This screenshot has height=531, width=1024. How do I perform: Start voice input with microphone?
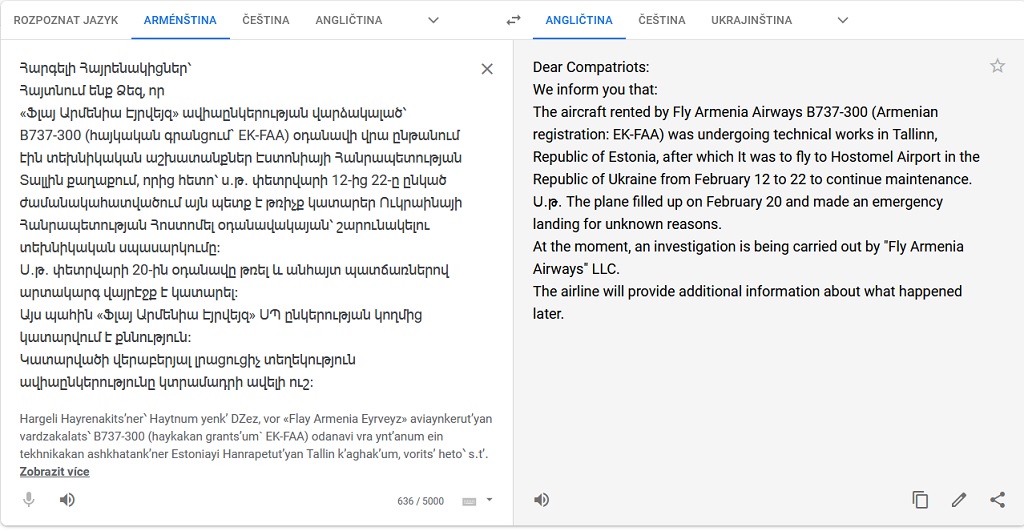[x=29, y=500]
